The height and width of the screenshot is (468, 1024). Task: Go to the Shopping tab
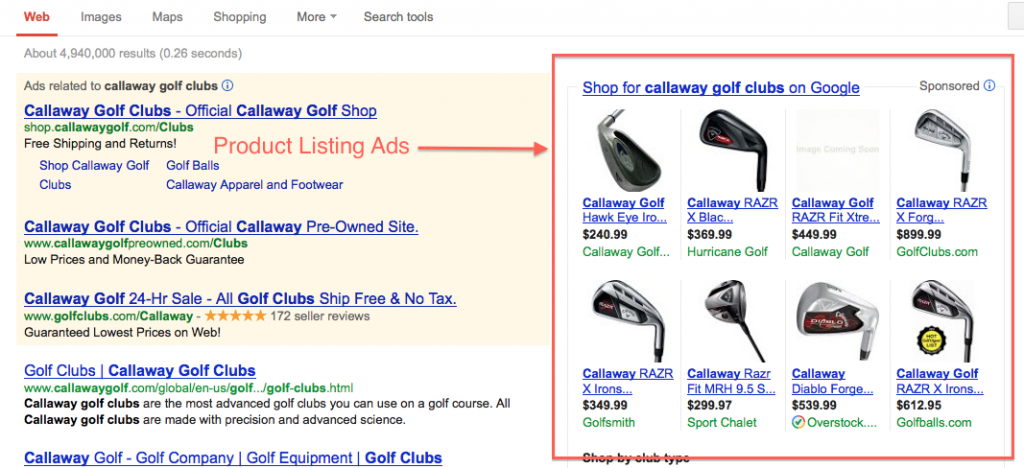click(240, 17)
